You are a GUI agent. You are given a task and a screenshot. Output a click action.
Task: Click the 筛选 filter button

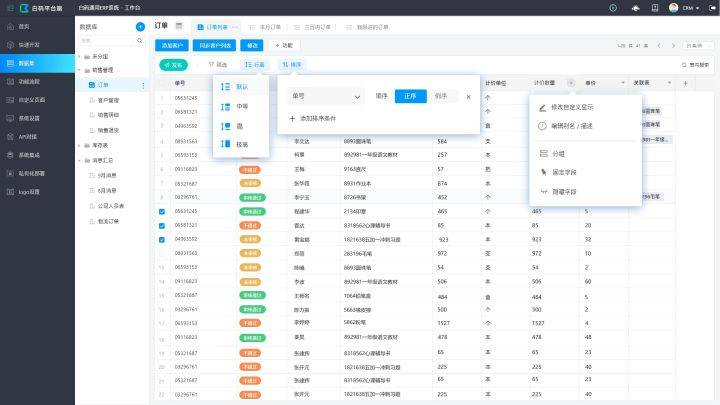pyautogui.click(x=218, y=65)
